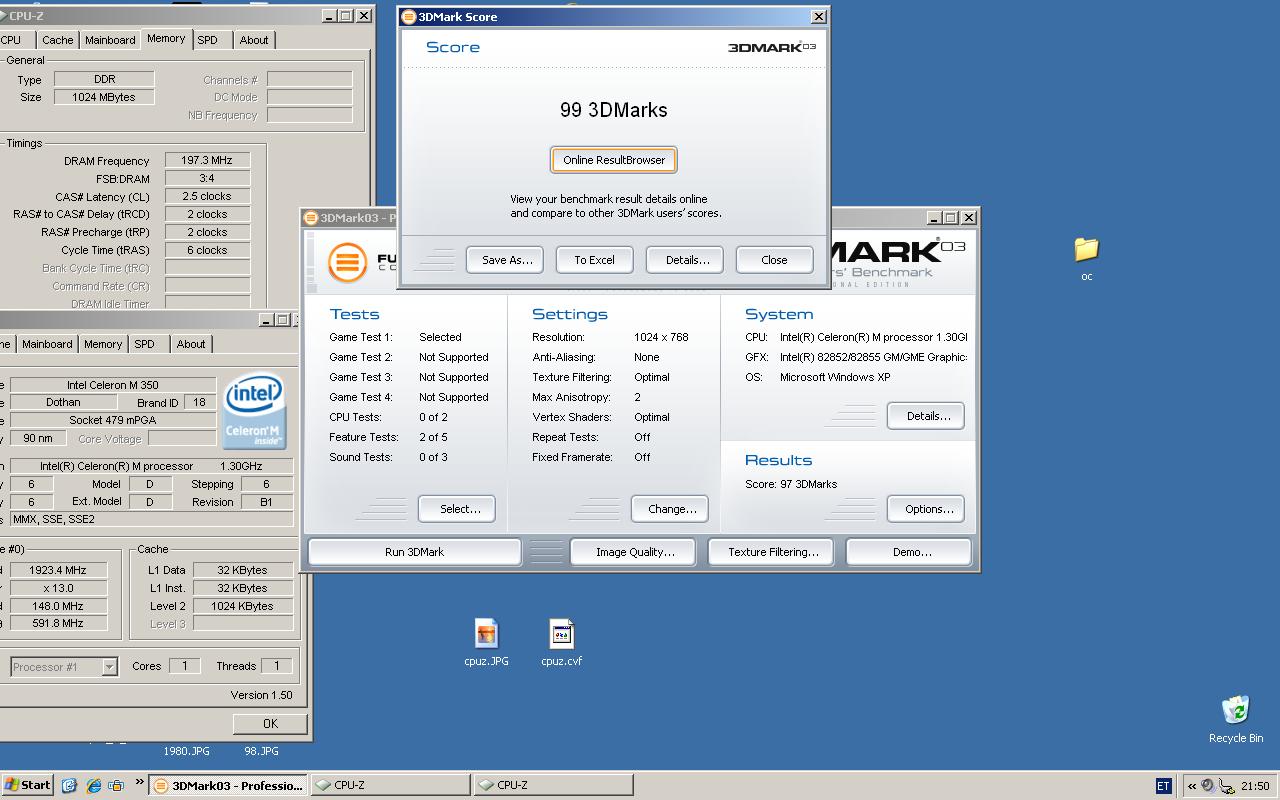Viewport: 1280px width, 800px height.
Task: Switch to Memory tab in CPU-Z window showing Celeron M
Action: pyautogui.click(x=103, y=344)
